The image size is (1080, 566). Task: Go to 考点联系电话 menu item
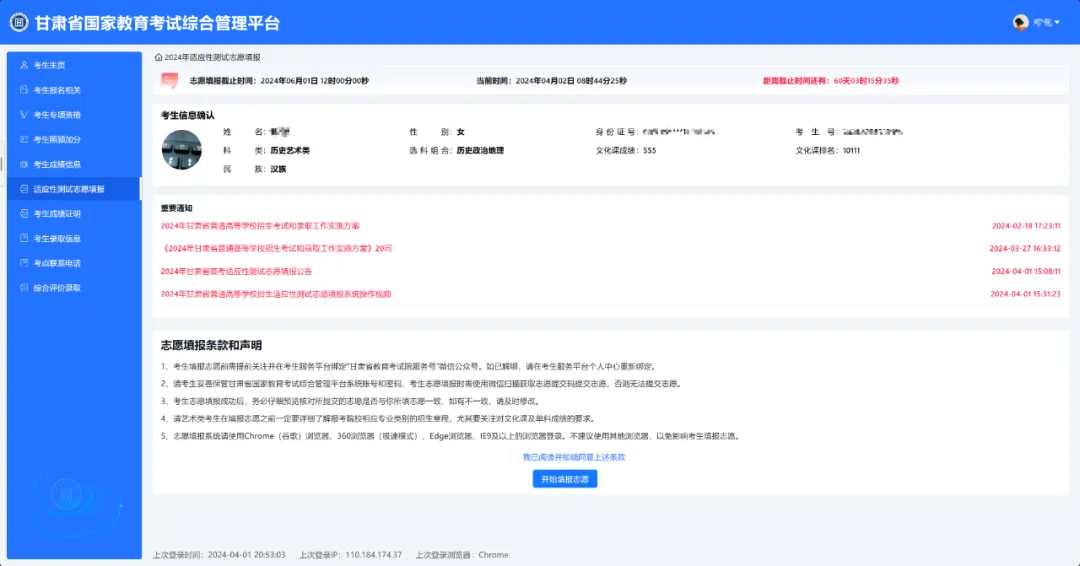coord(57,263)
